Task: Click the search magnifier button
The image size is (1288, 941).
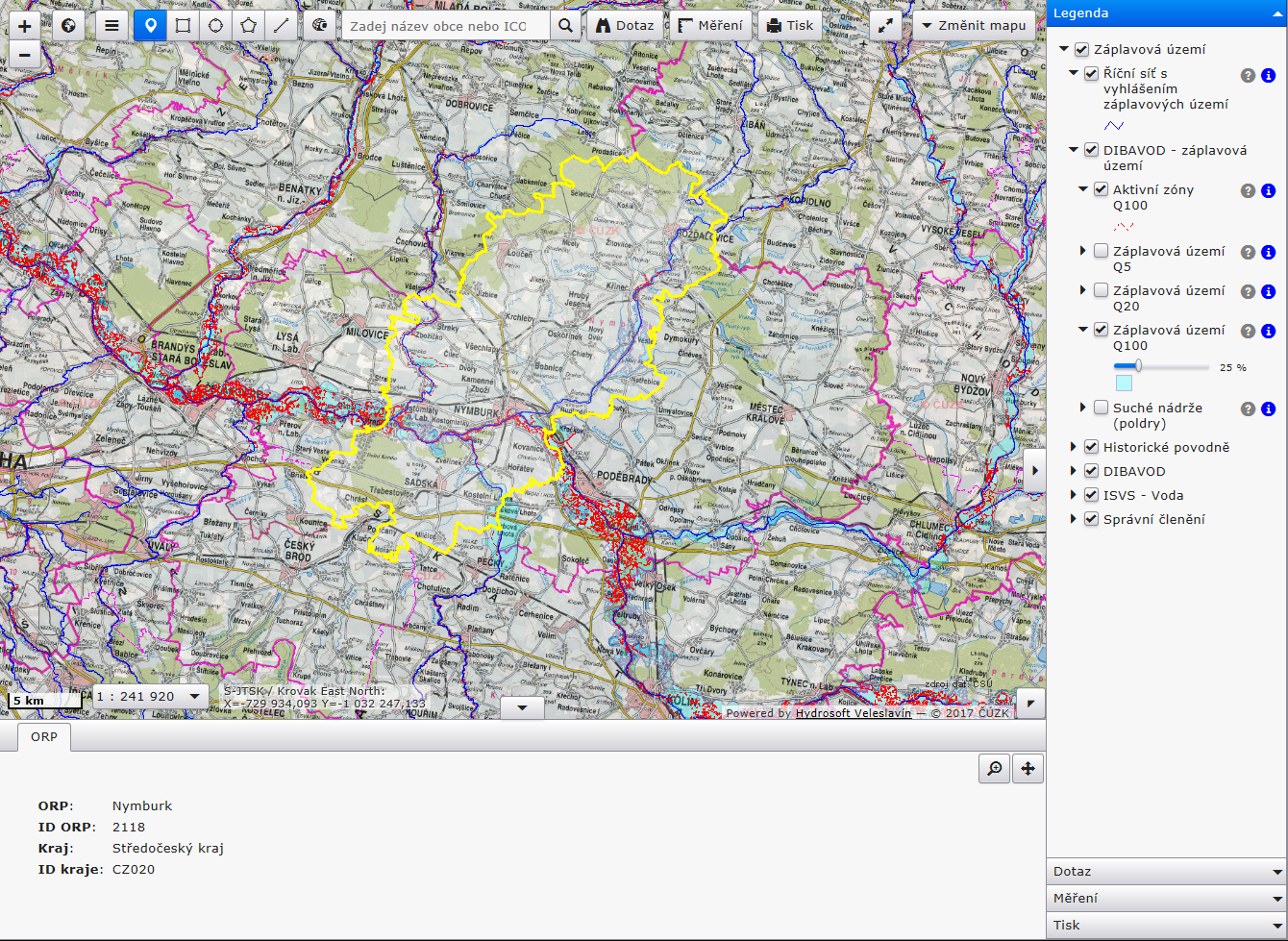Action: 566,26
